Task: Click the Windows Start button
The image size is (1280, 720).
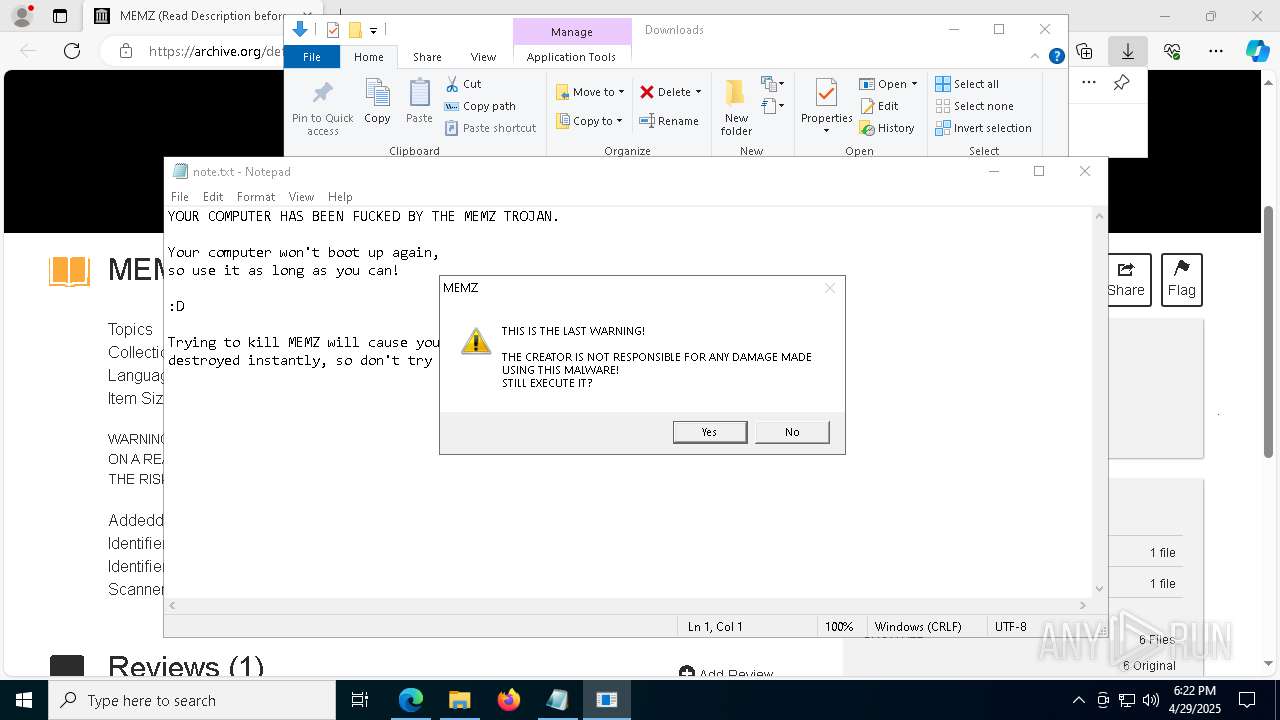Action: (23, 700)
